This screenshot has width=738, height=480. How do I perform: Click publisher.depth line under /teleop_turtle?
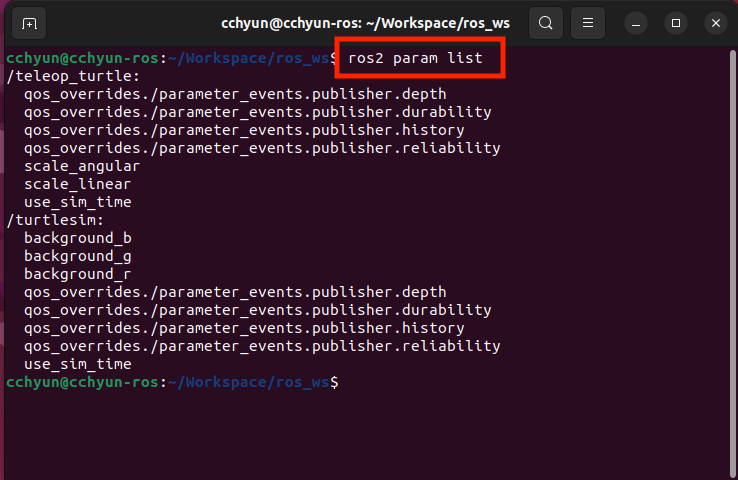pyautogui.click(x=235, y=94)
